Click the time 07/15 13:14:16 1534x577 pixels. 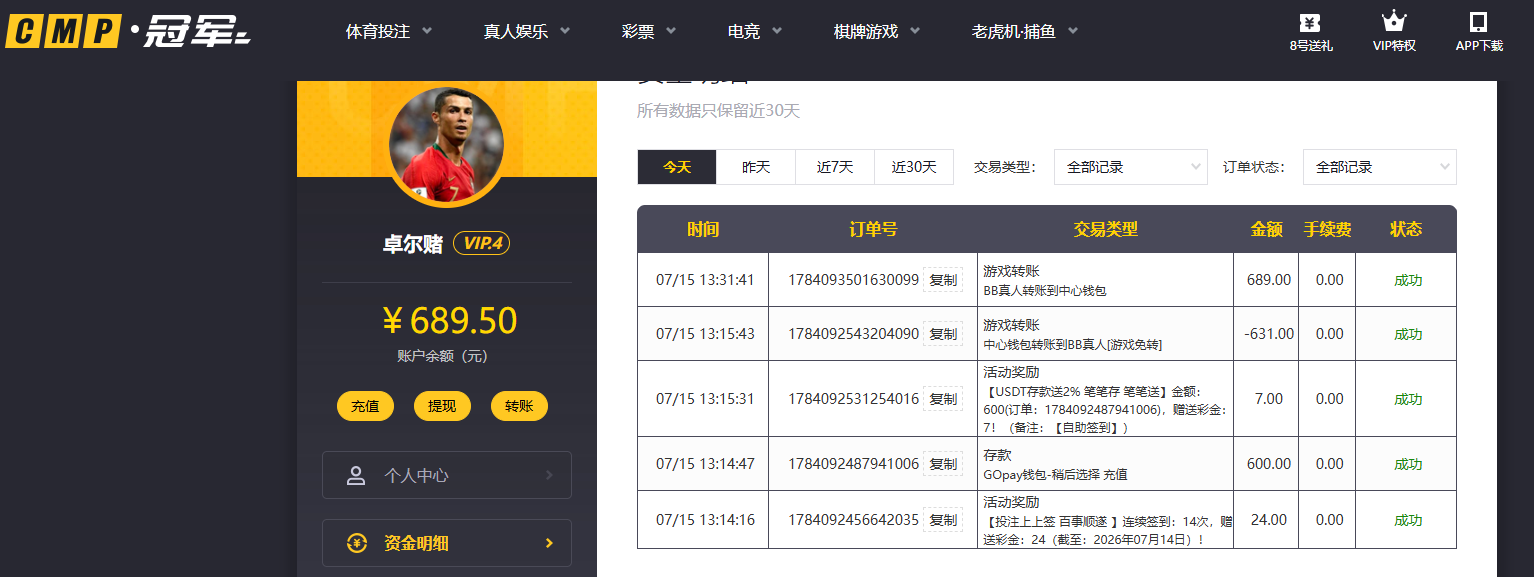click(705, 520)
